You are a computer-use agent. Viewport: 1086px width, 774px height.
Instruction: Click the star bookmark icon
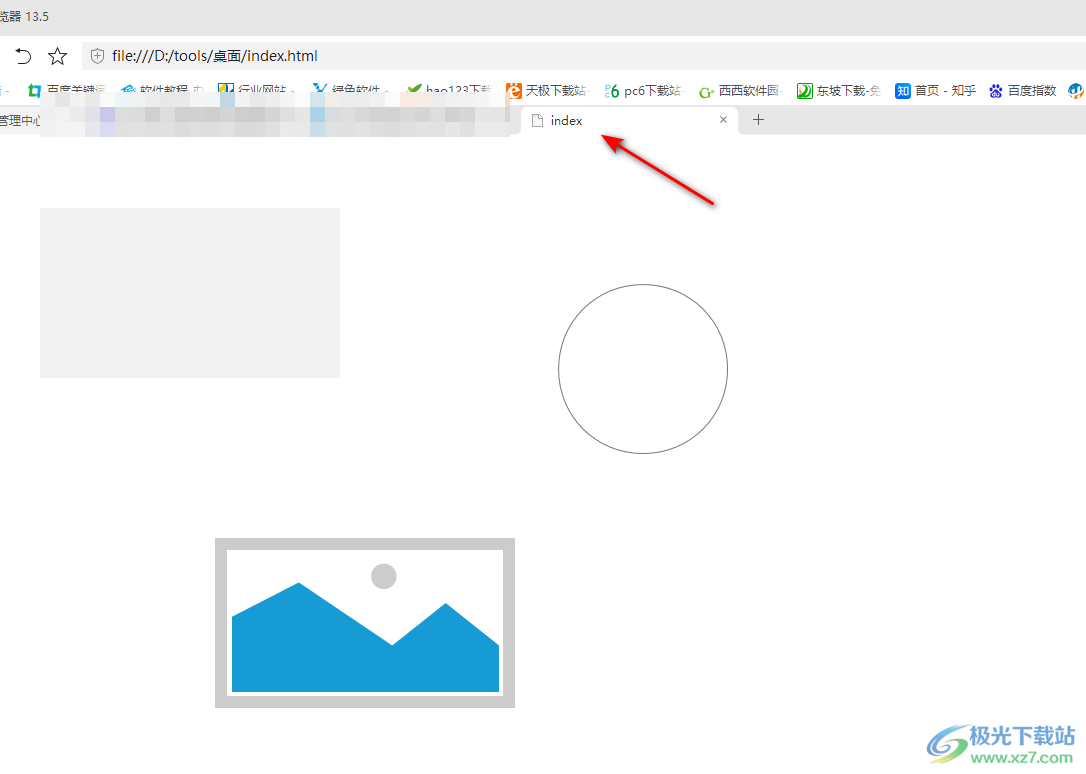[58, 56]
